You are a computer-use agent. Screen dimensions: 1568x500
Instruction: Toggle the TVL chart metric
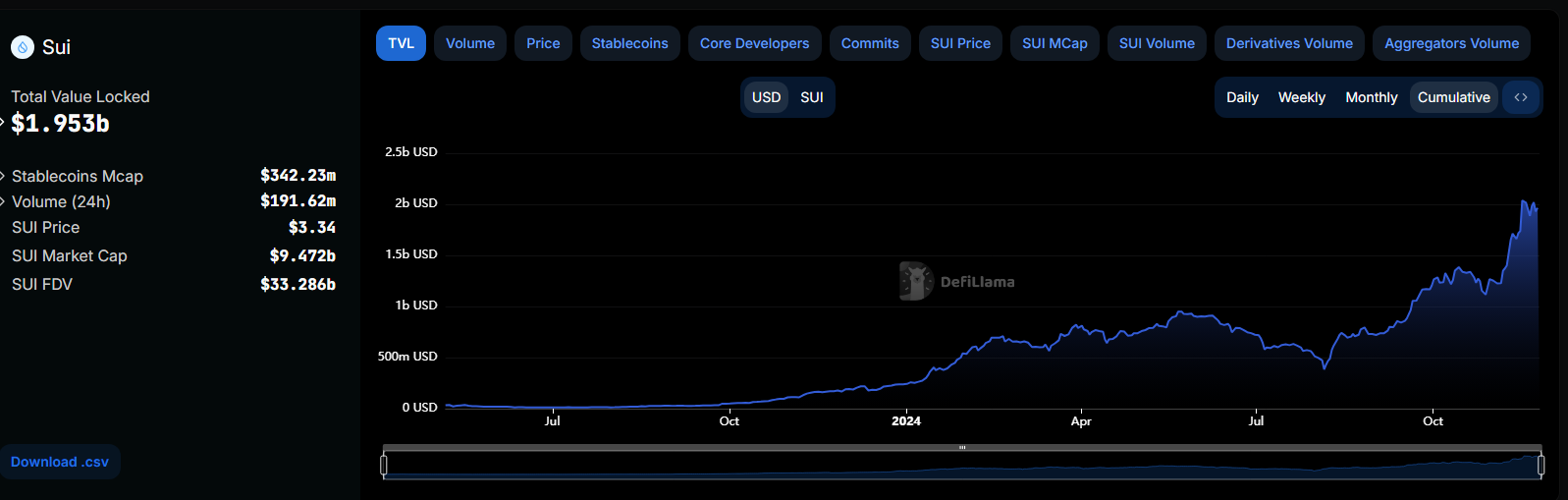tap(401, 43)
